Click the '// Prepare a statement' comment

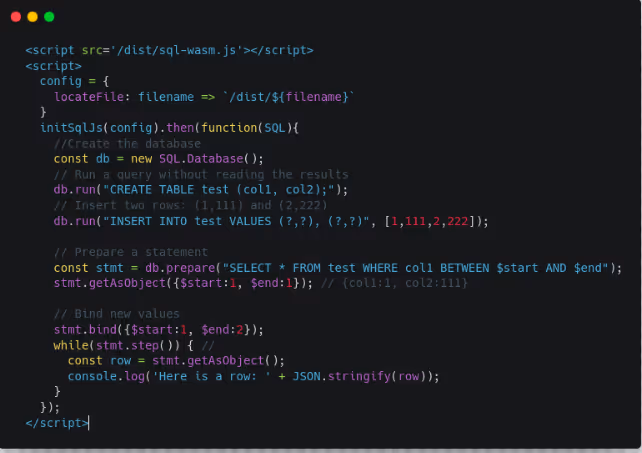click(x=131, y=252)
